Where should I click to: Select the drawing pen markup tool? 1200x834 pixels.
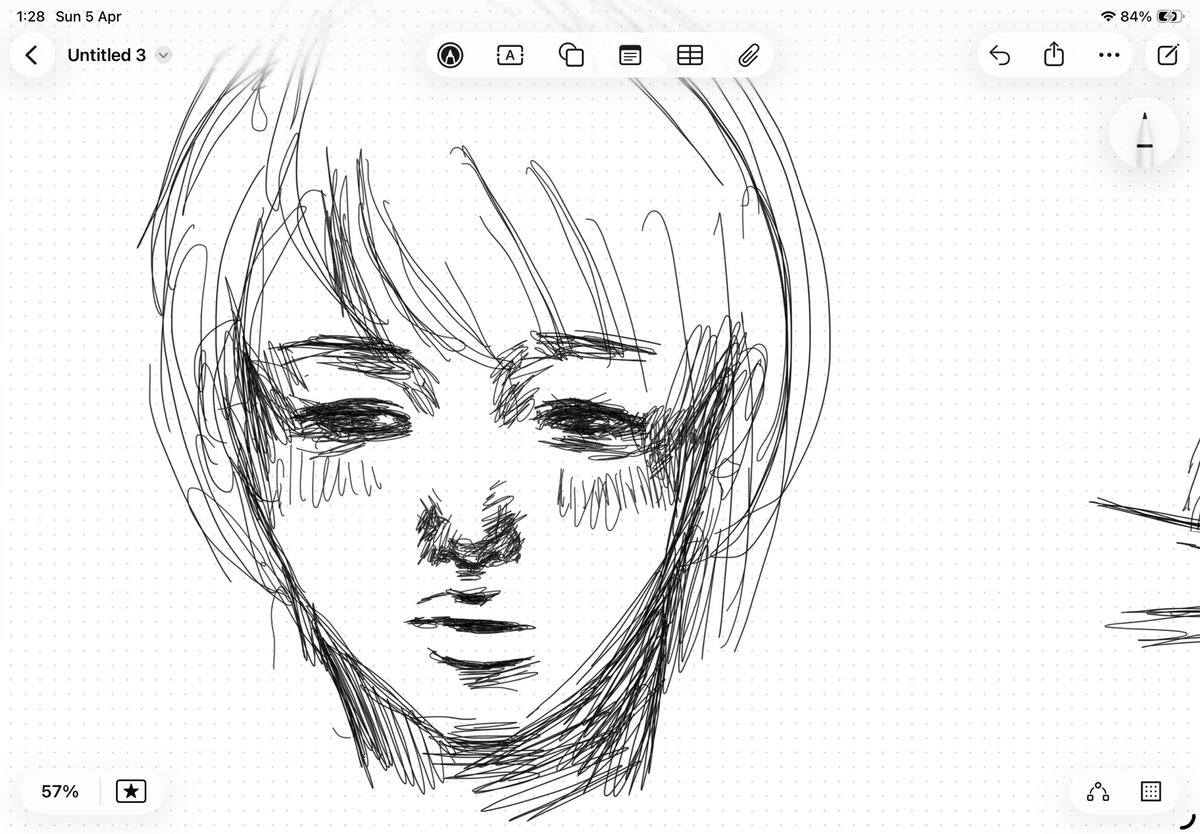pyautogui.click(x=451, y=55)
